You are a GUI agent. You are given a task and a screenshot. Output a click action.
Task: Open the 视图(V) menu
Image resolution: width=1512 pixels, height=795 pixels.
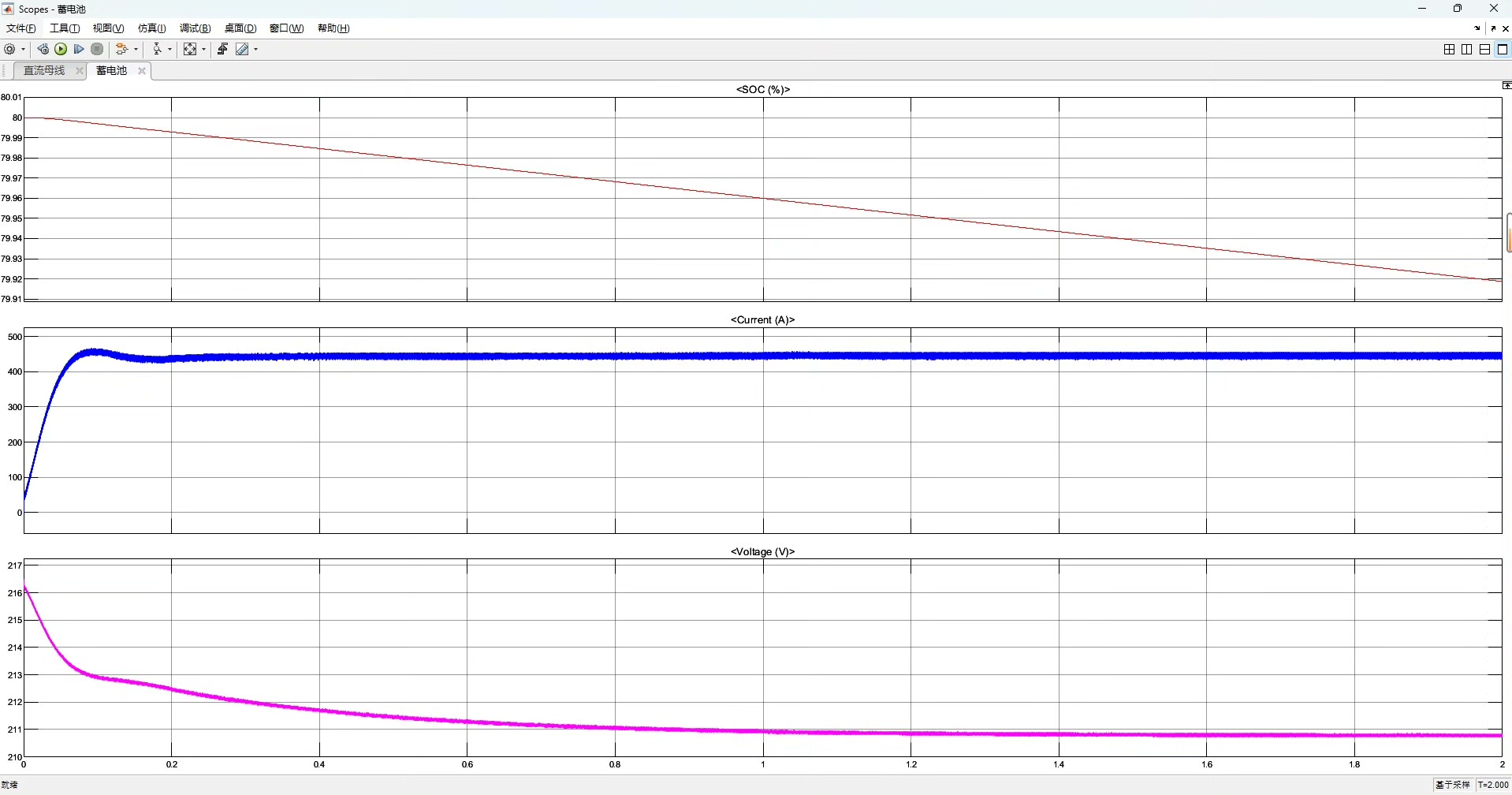[108, 28]
